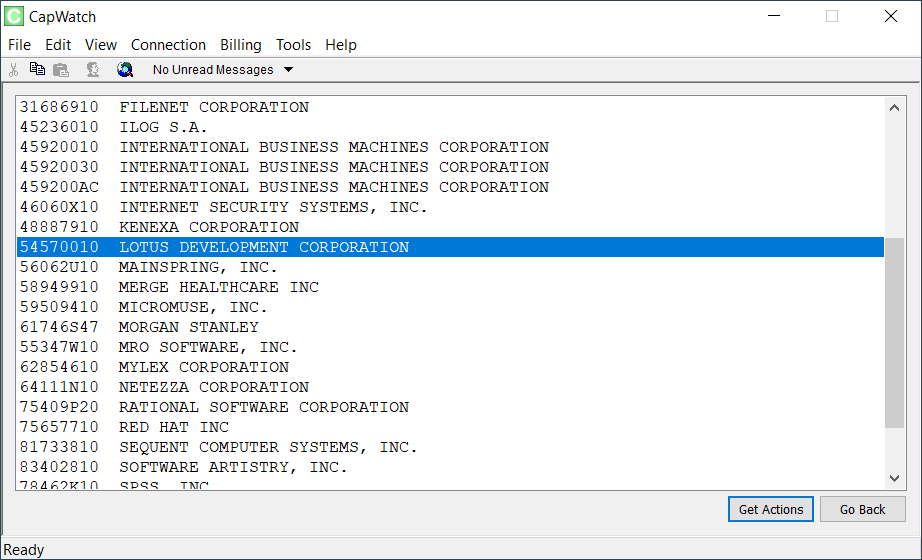Click the Go Back button

(863, 509)
